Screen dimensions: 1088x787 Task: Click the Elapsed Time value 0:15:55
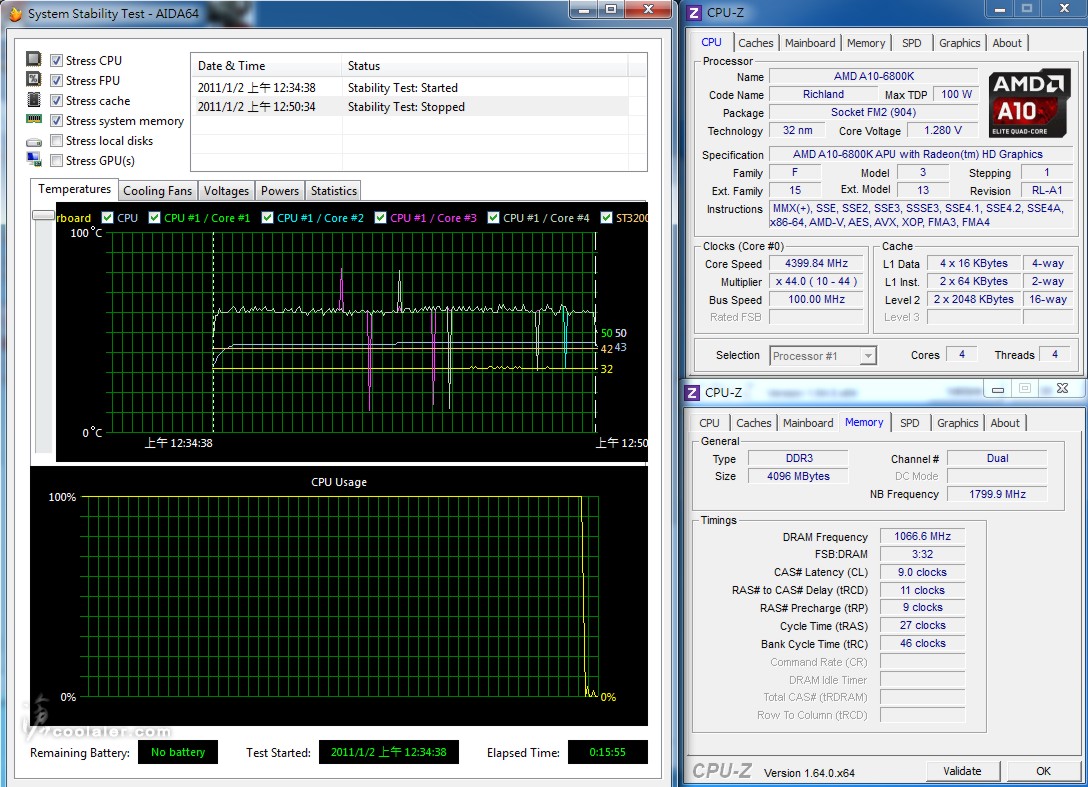click(x=607, y=752)
